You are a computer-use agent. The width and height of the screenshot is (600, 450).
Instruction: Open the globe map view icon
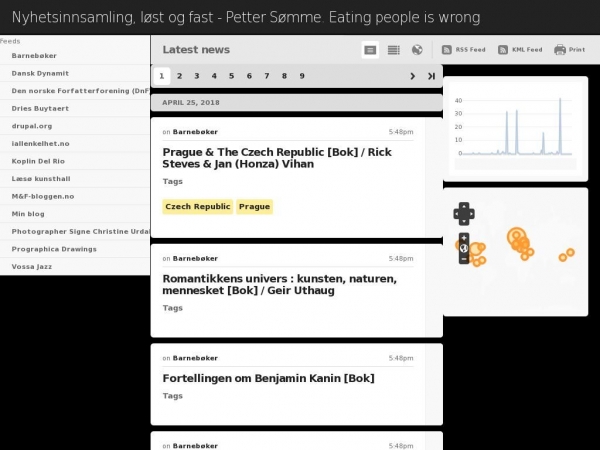point(417,49)
